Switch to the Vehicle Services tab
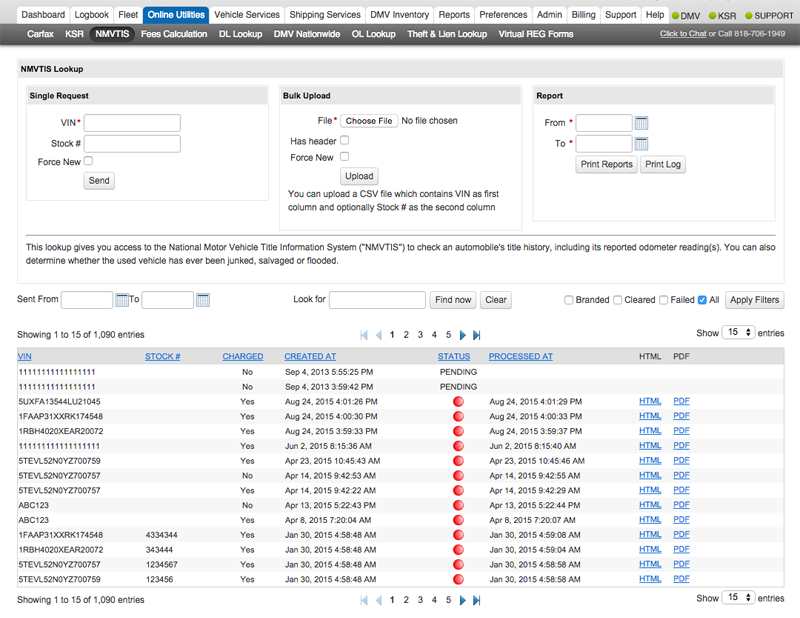The height and width of the screenshot is (618, 800). 247,15
